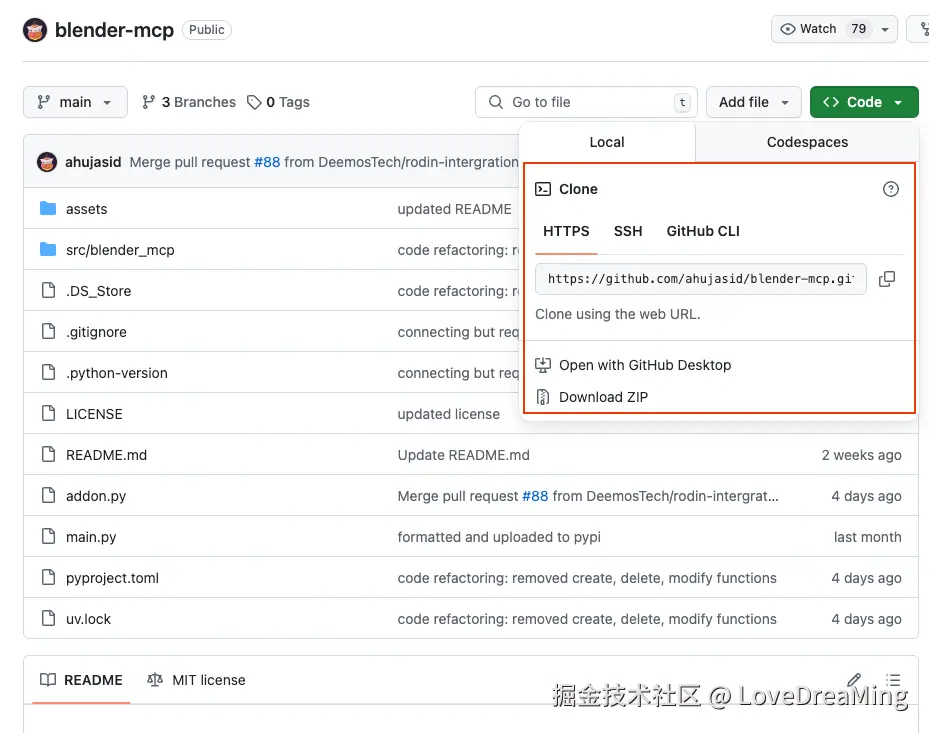
Task: Open the ahujasid author link
Action: (93, 162)
